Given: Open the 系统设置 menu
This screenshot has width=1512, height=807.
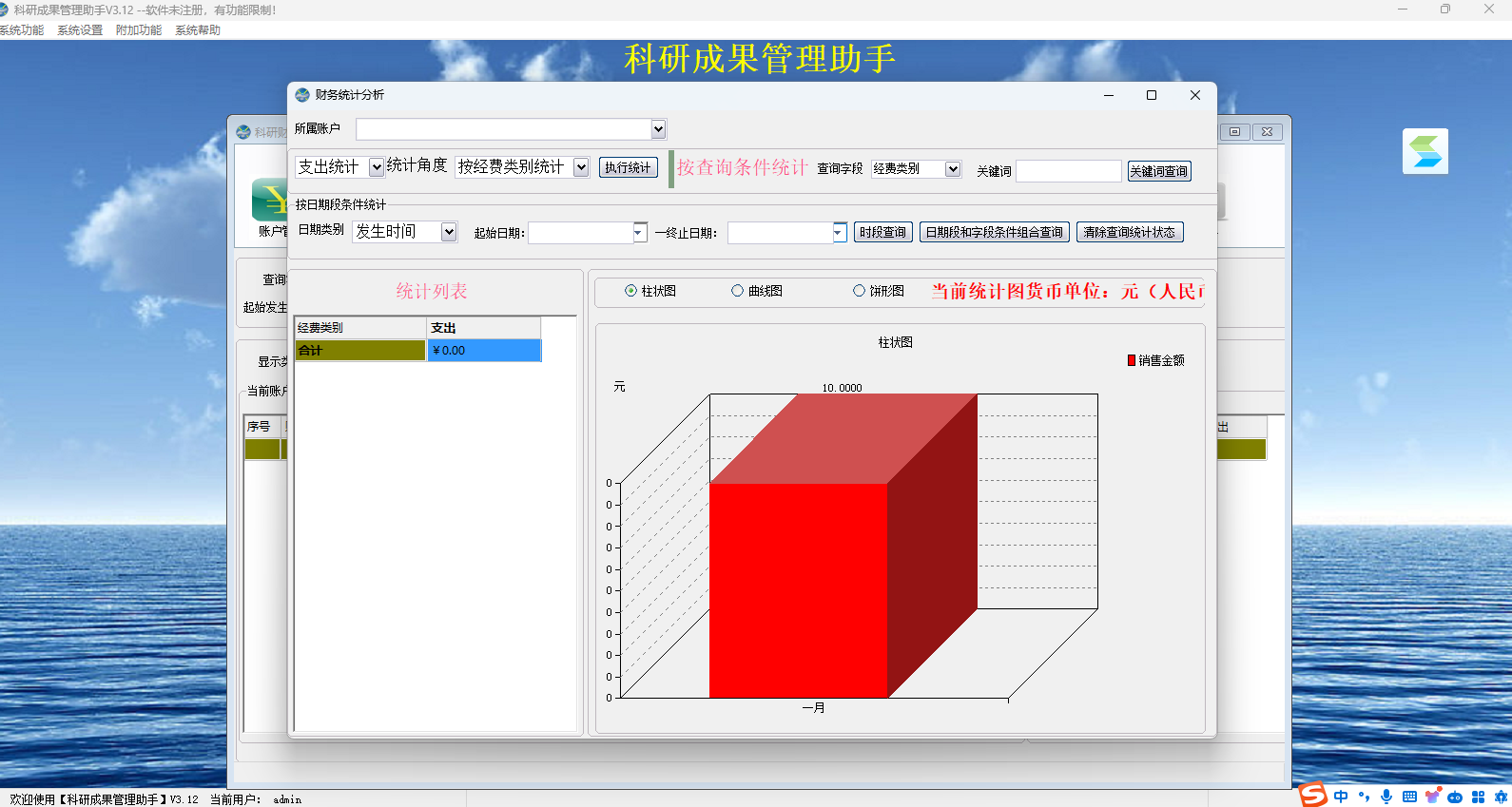Looking at the screenshot, I should [80, 30].
